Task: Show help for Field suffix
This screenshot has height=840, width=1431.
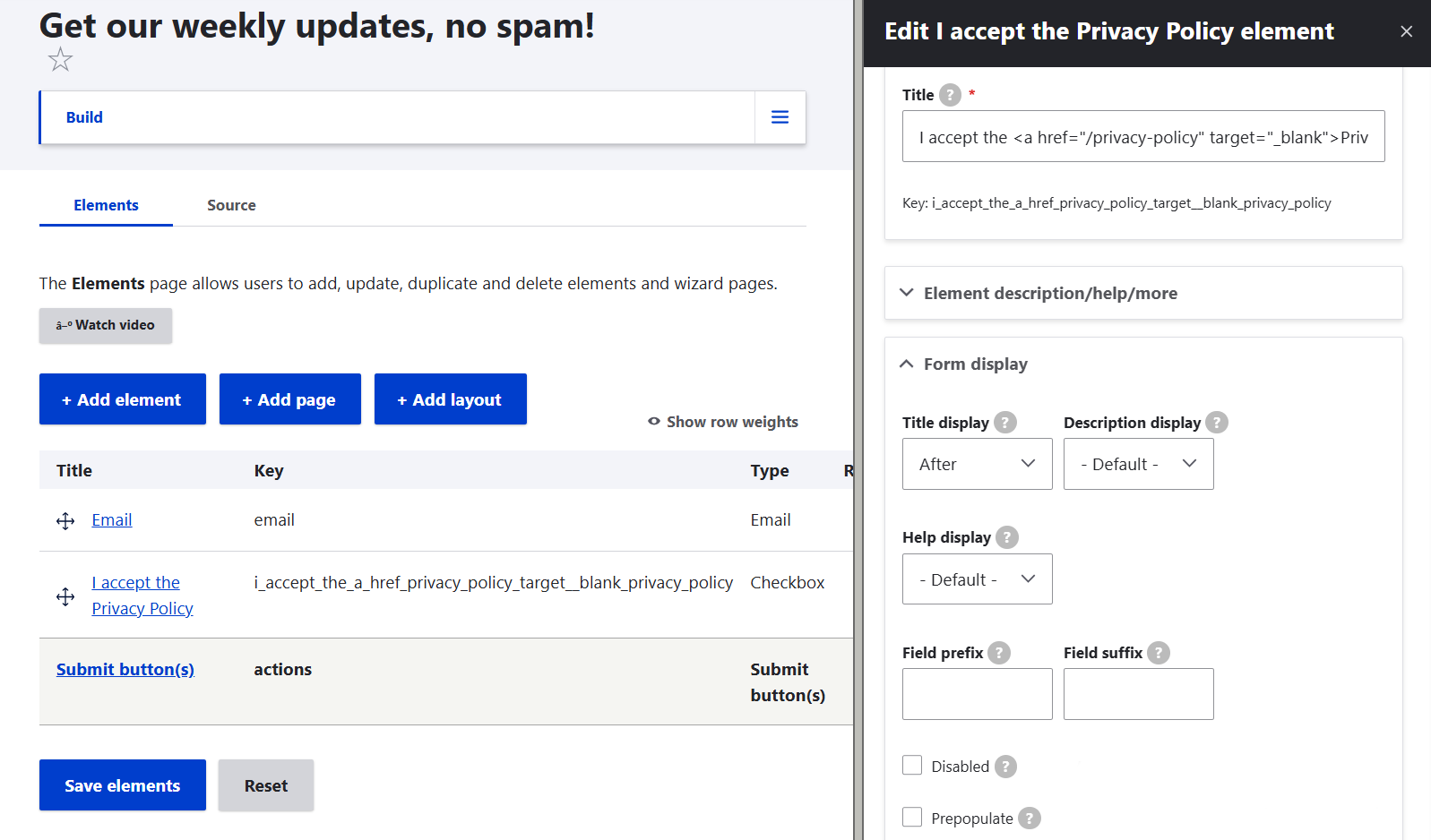Action: (x=1159, y=653)
